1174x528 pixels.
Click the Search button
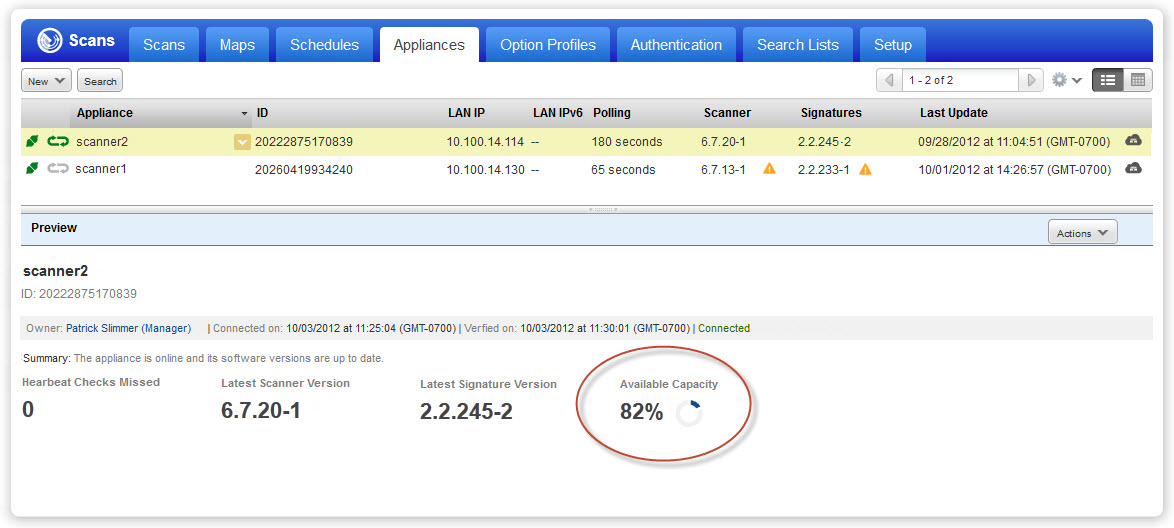[x=100, y=81]
